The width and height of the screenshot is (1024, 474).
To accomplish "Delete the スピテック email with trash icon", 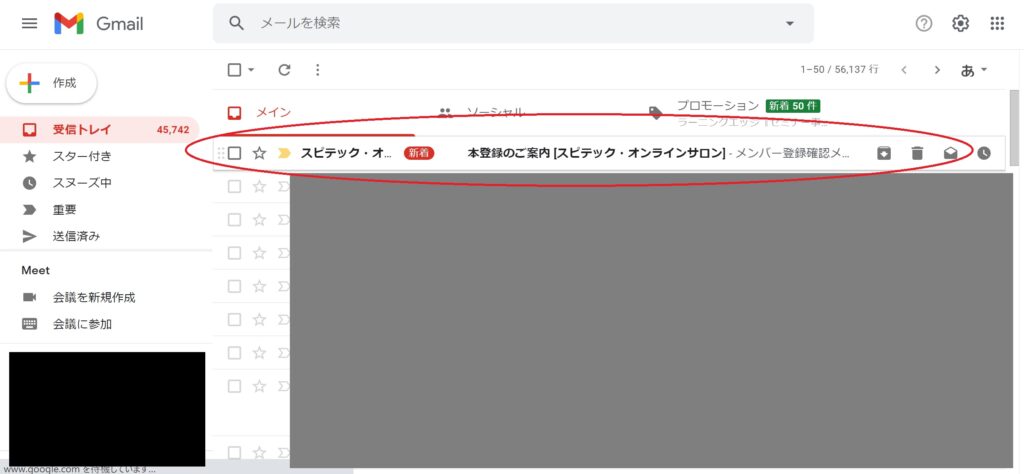I will (x=917, y=153).
